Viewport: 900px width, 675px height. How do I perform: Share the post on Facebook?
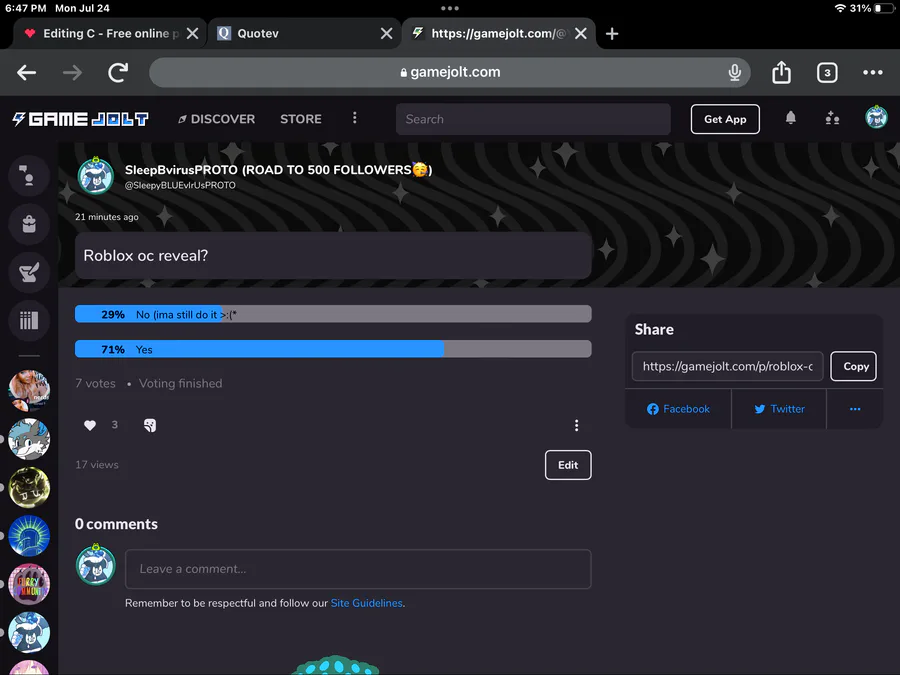point(678,409)
